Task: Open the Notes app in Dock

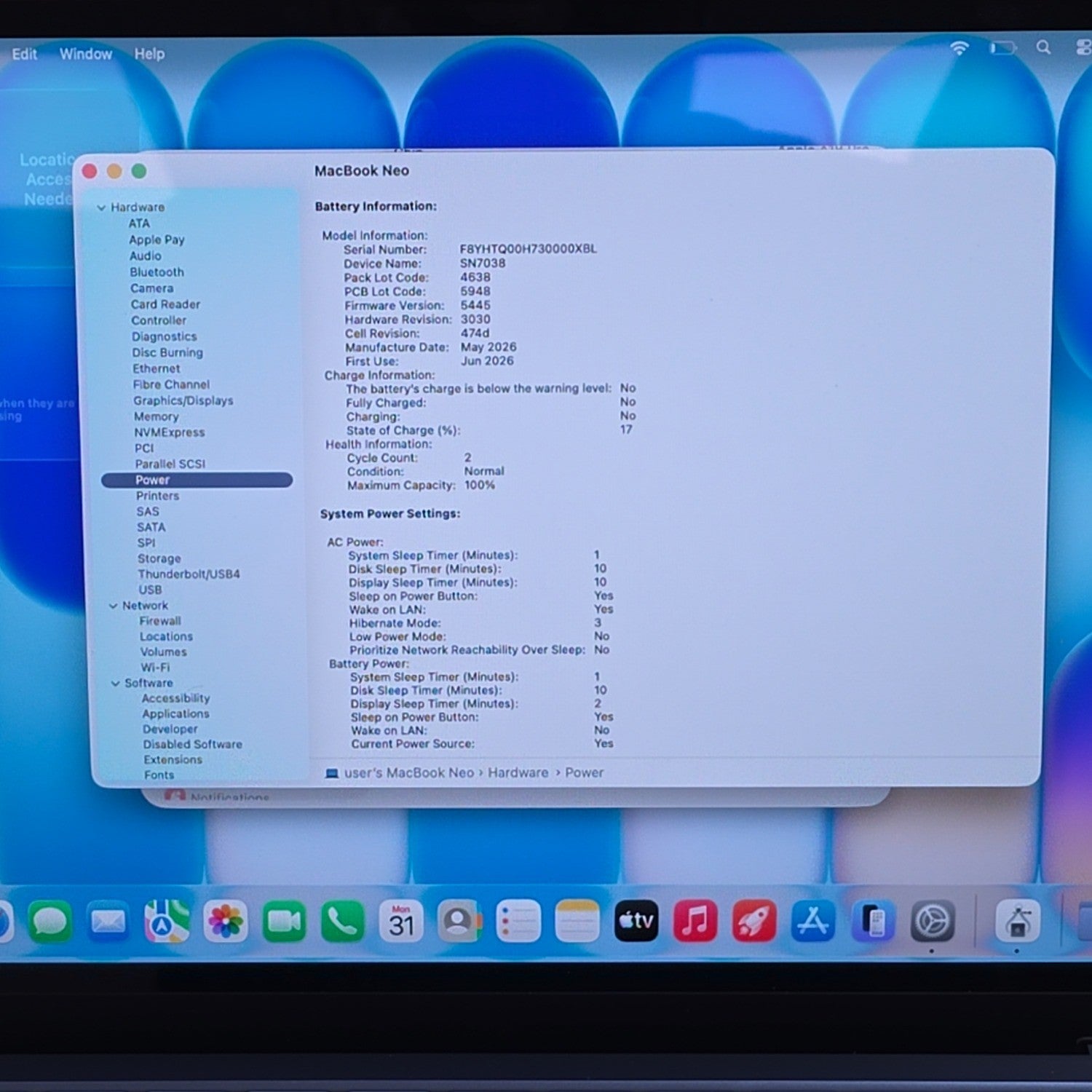Action: pos(577,922)
